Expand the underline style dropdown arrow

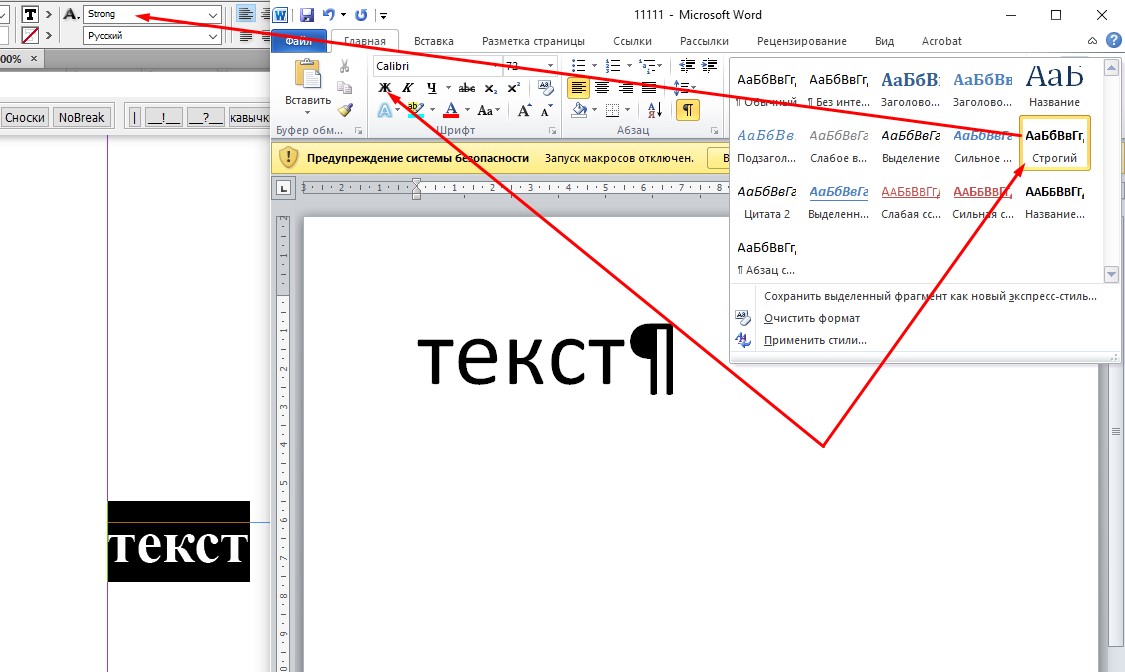tap(448, 88)
